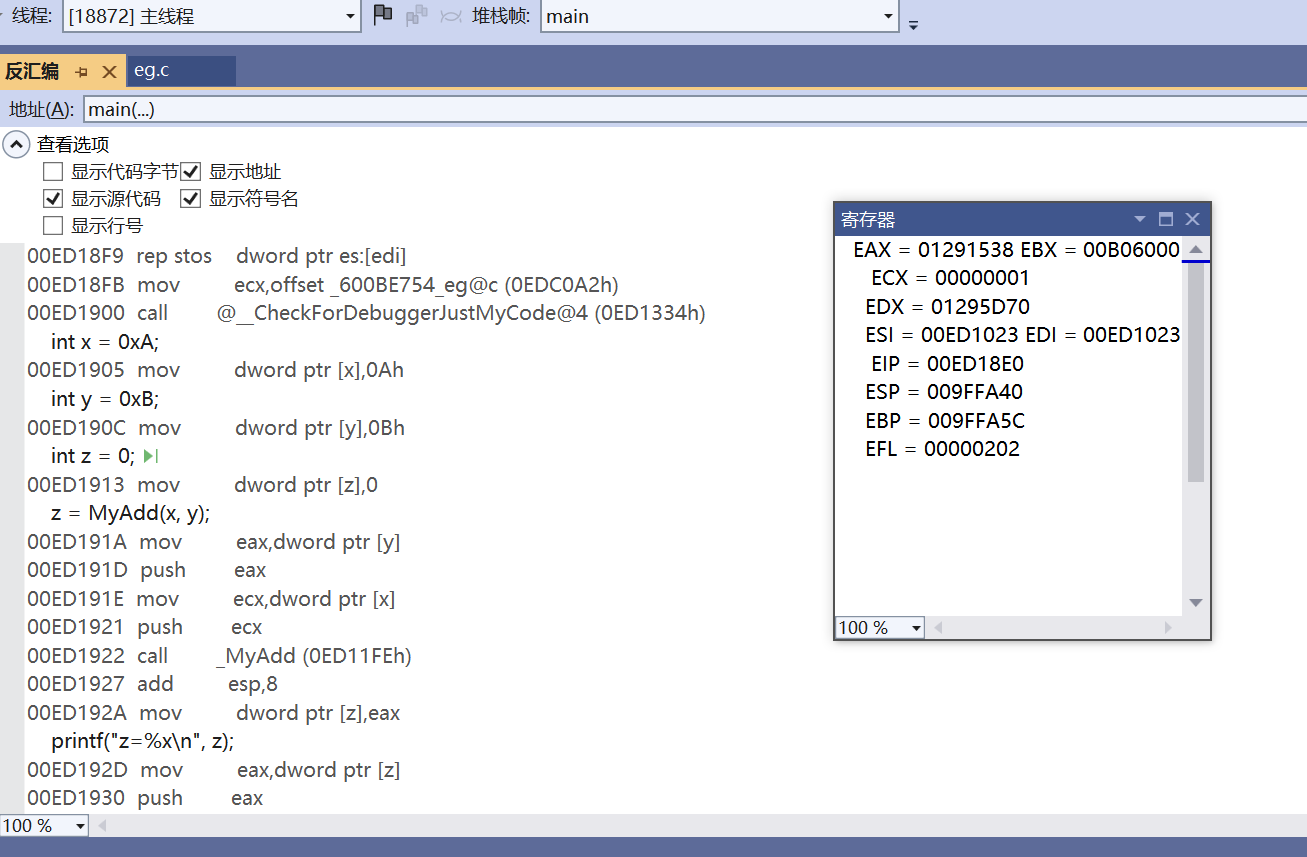Click the 00ED192D mov eax,dword ptr [z] line
Viewport: 1307px width, 857px height.
point(214,770)
